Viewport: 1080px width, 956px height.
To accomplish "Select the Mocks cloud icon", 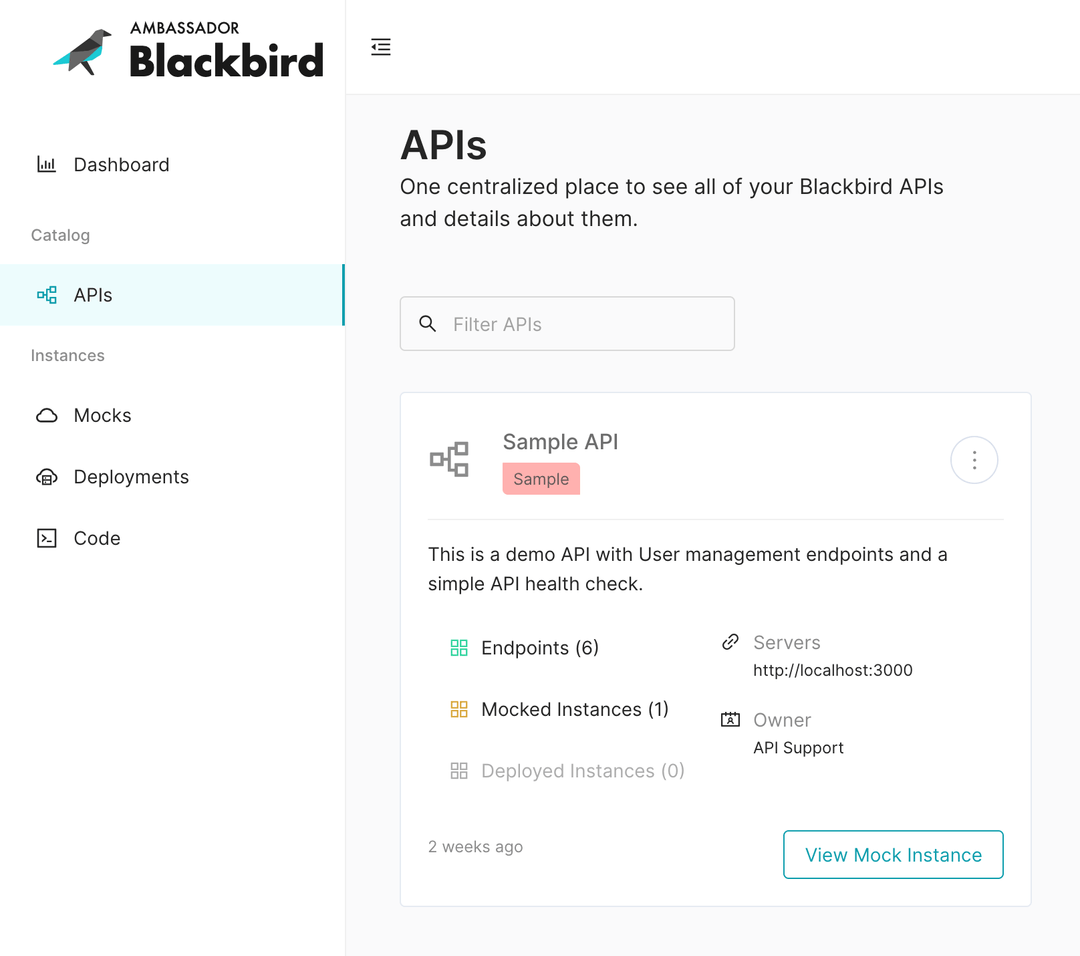I will click(47, 415).
